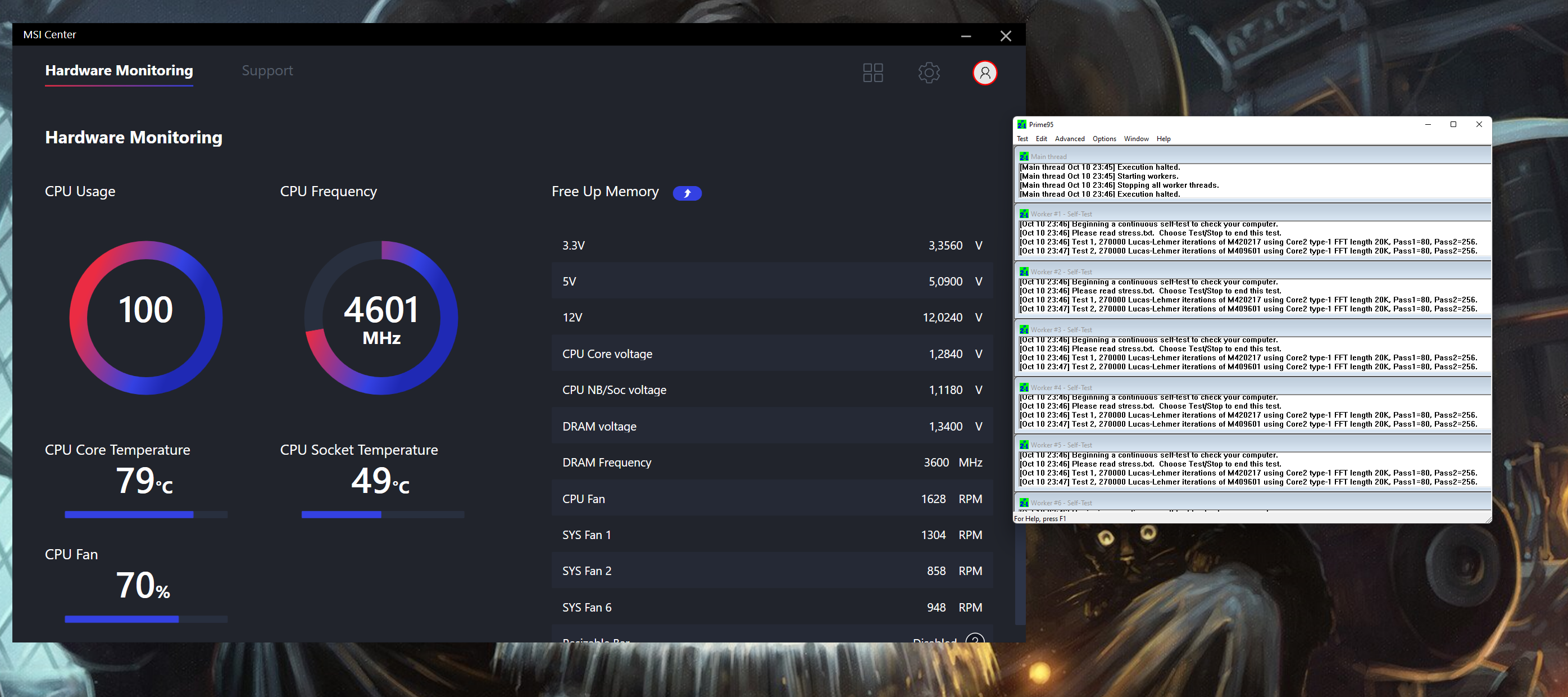The image size is (1568, 697).
Task: Click Worker #3 Self-Test window icon
Action: 1024,329
